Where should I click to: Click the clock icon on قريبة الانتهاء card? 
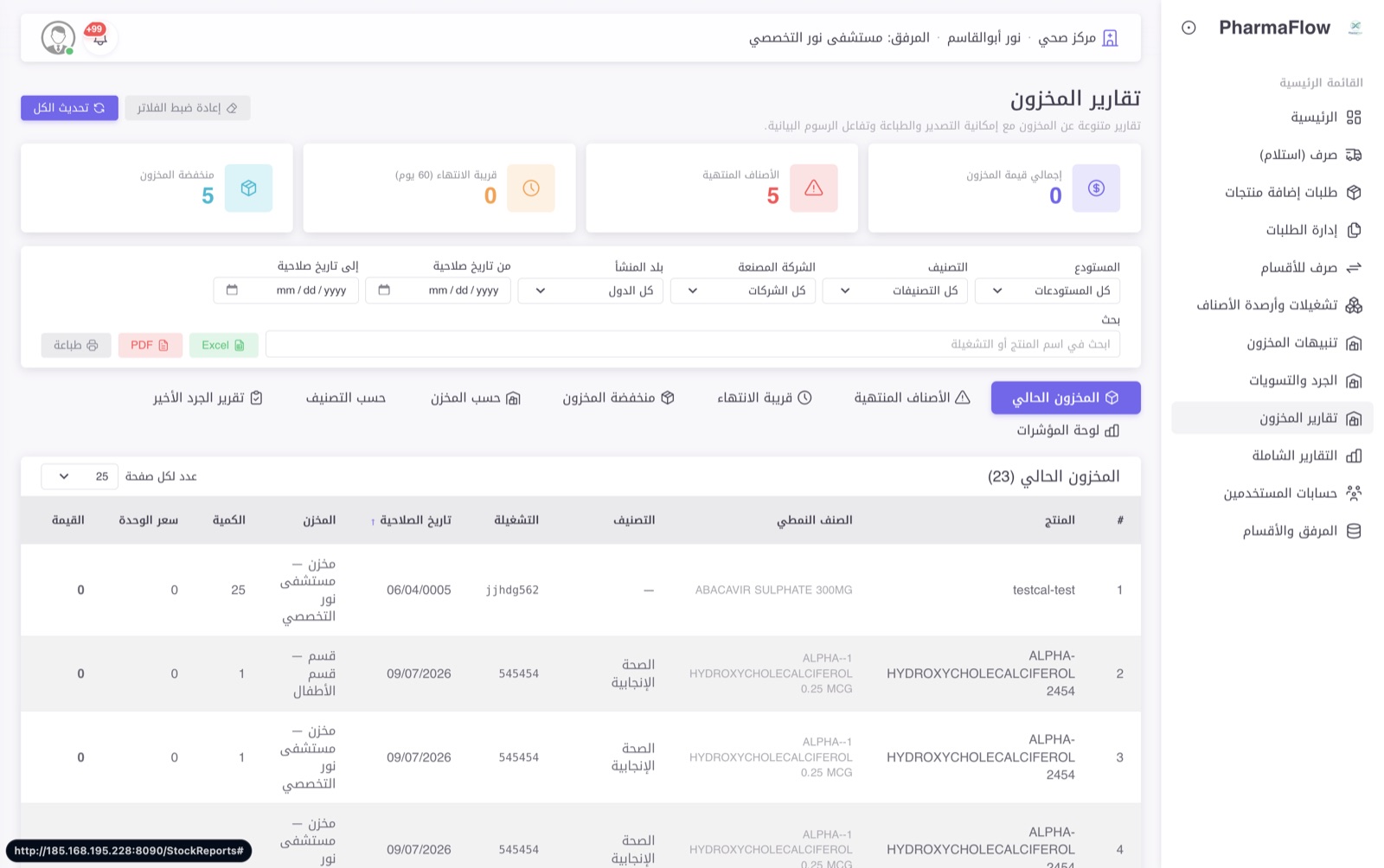[531, 188]
